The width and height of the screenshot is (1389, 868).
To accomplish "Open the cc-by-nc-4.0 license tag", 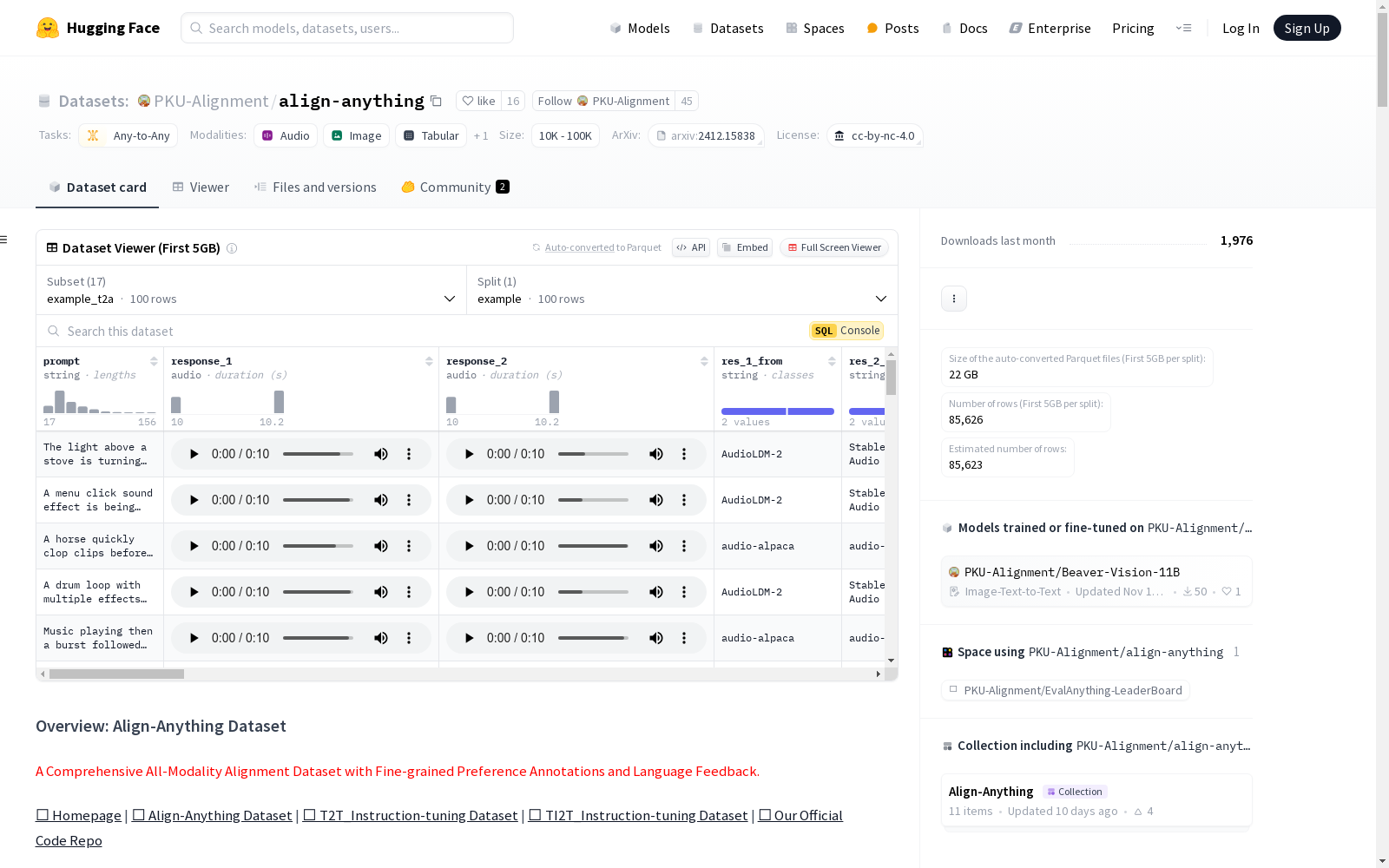I will tap(874, 136).
